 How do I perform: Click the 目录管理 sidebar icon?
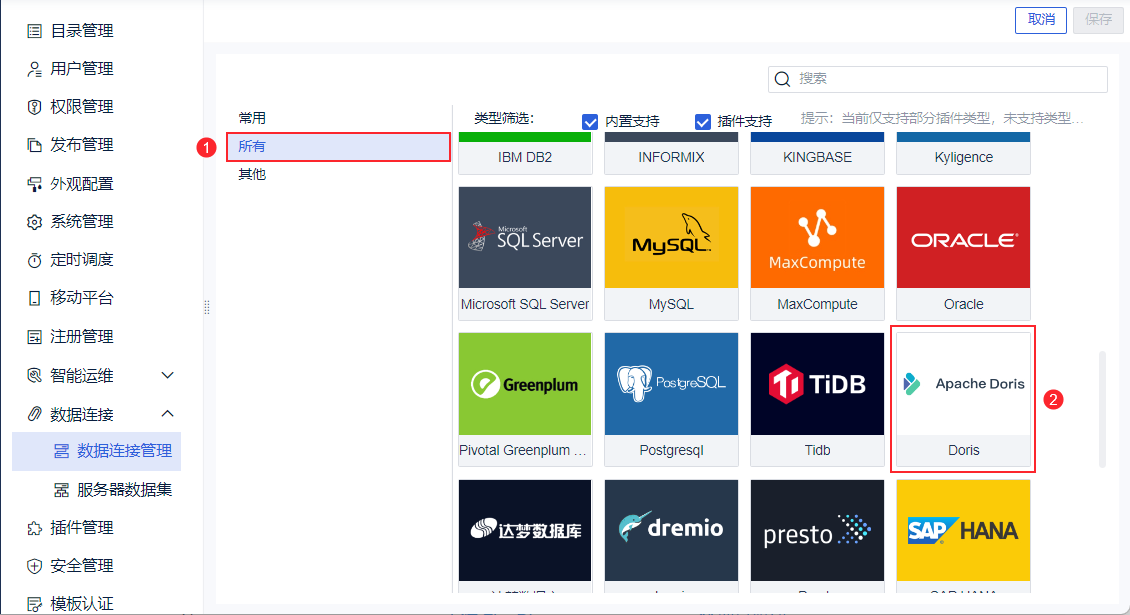tap(34, 31)
